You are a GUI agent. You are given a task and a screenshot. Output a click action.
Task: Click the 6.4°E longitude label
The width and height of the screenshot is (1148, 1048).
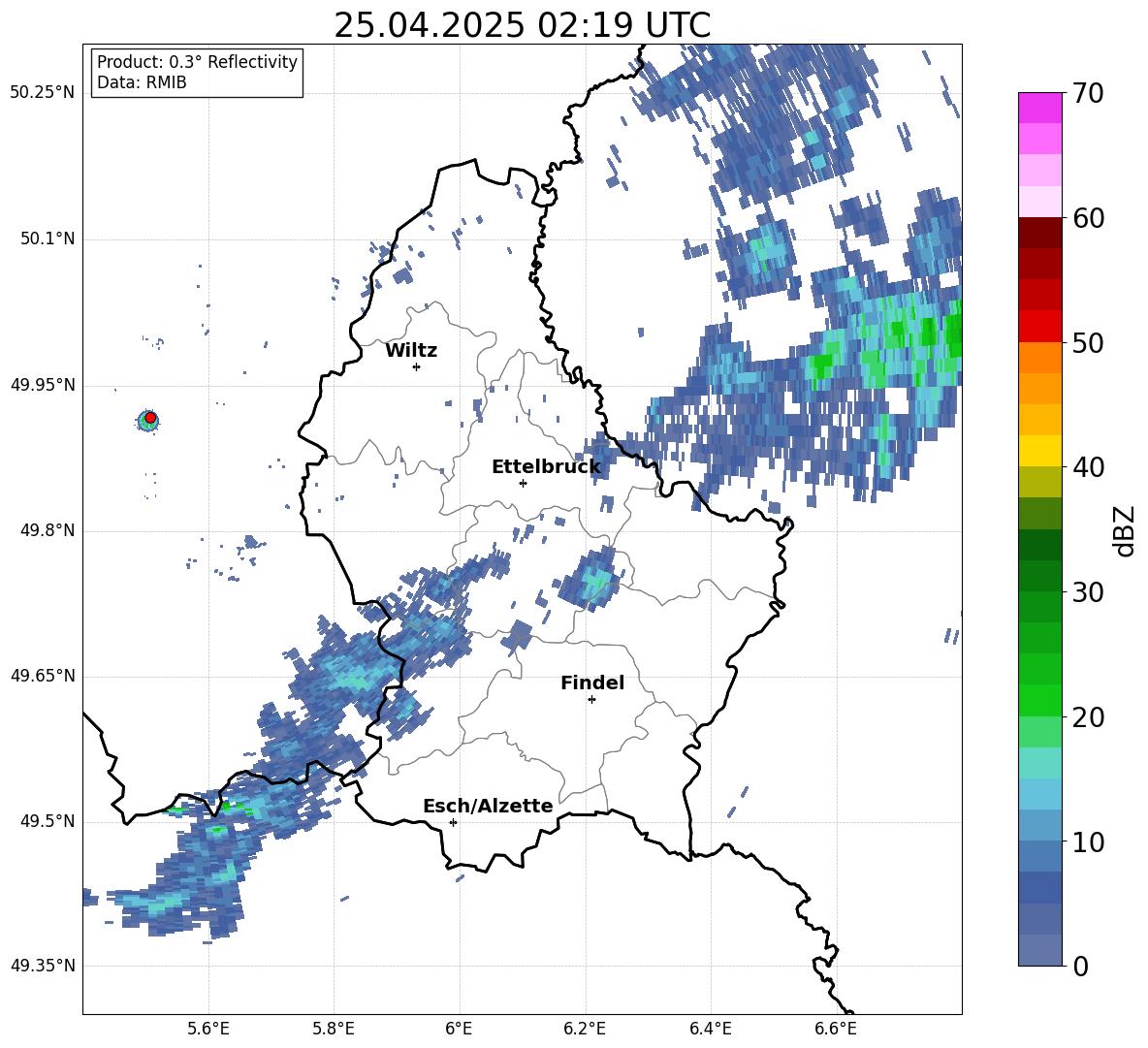pos(711,1029)
